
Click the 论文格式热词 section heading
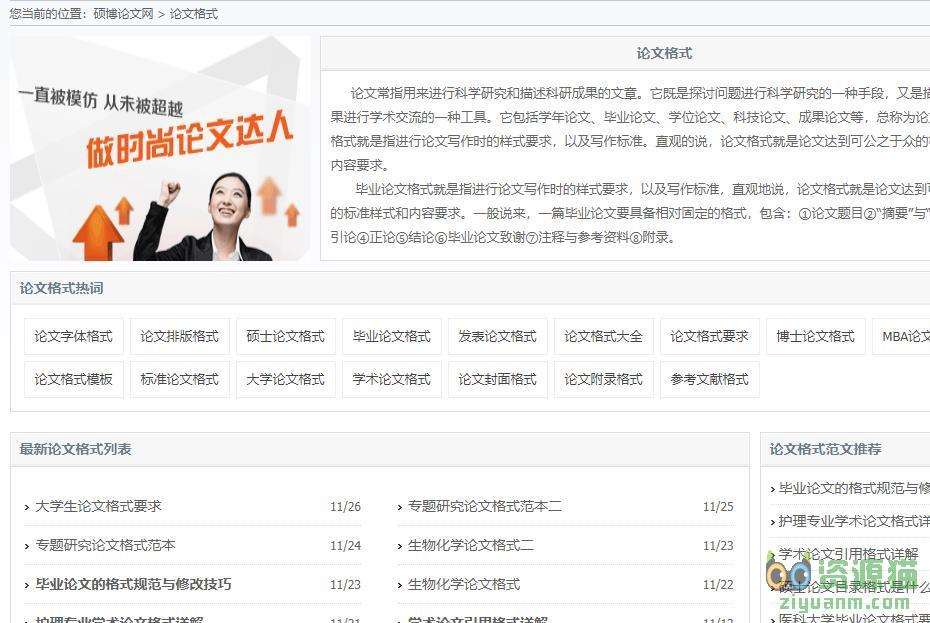(x=62, y=288)
